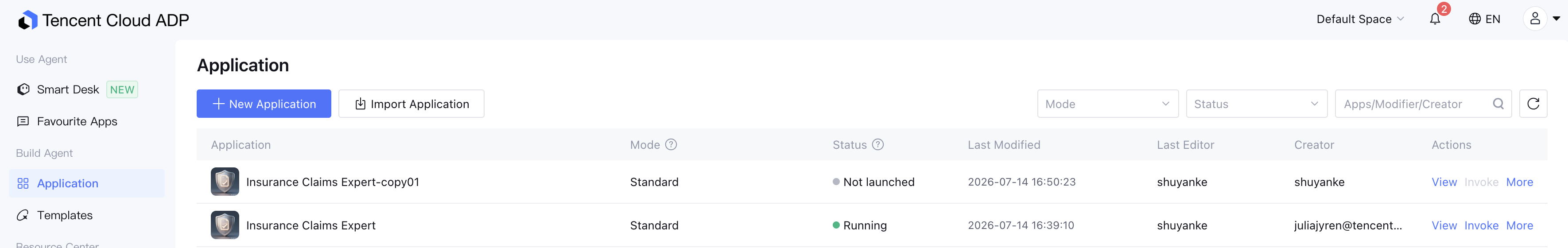
Task: Open the user account avatar icon
Action: coord(1534,19)
